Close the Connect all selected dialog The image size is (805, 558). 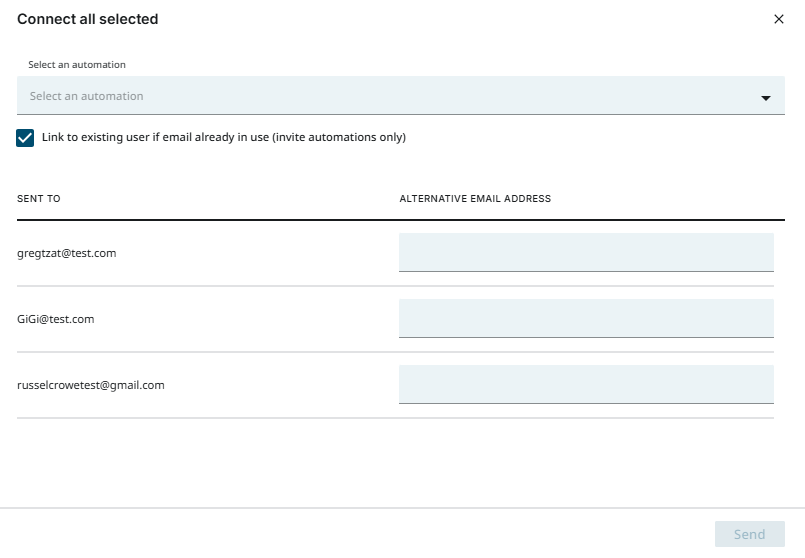(779, 19)
